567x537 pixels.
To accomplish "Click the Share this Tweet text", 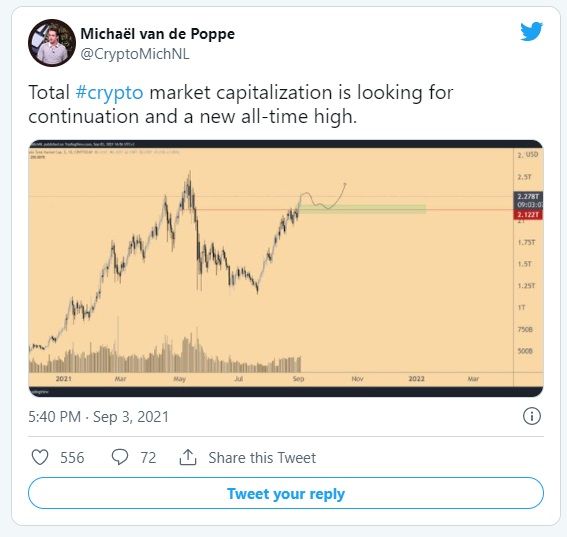I will [262, 458].
